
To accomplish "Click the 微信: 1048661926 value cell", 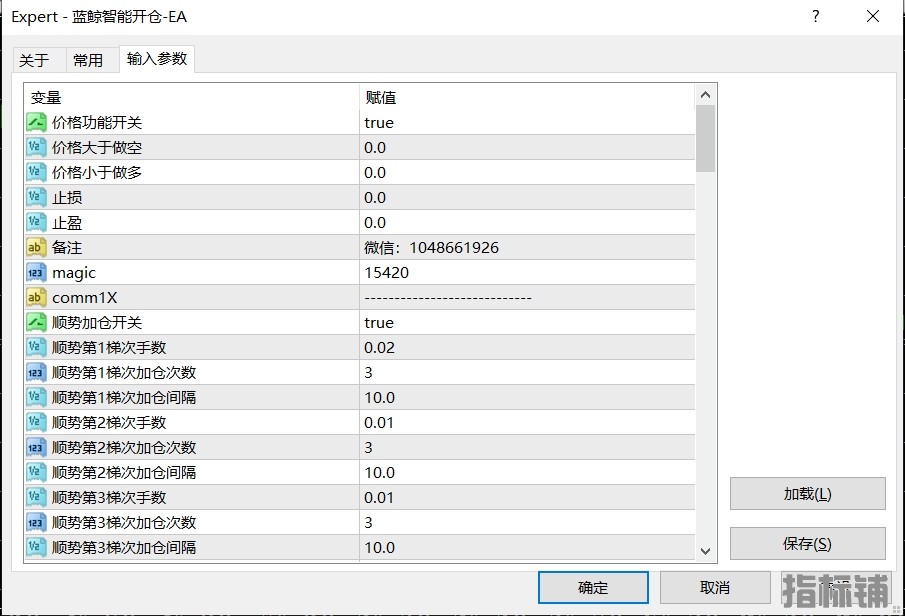I will click(x=527, y=247).
